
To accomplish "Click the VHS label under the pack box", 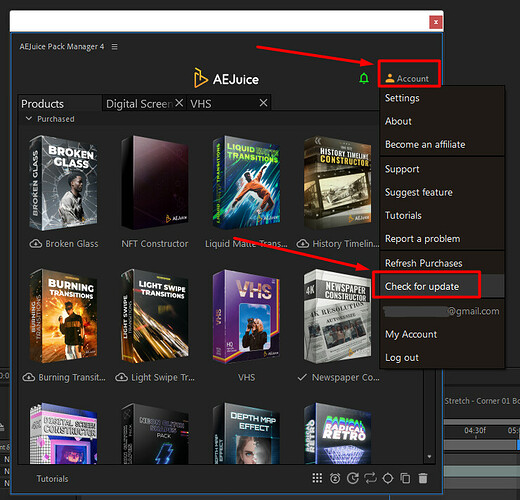I will (246, 377).
